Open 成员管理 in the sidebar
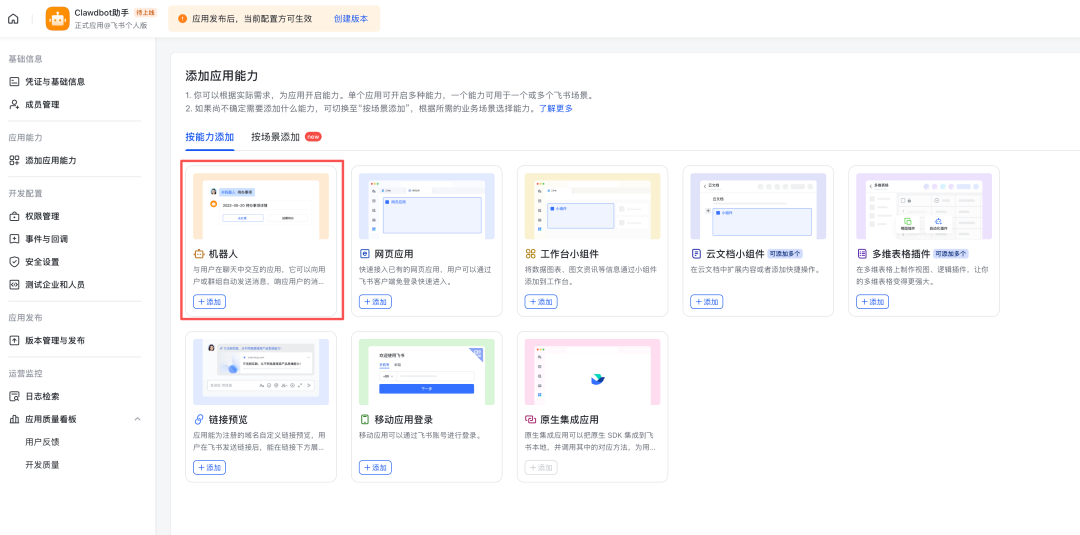This screenshot has height=535, width=1080. [x=42, y=104]
